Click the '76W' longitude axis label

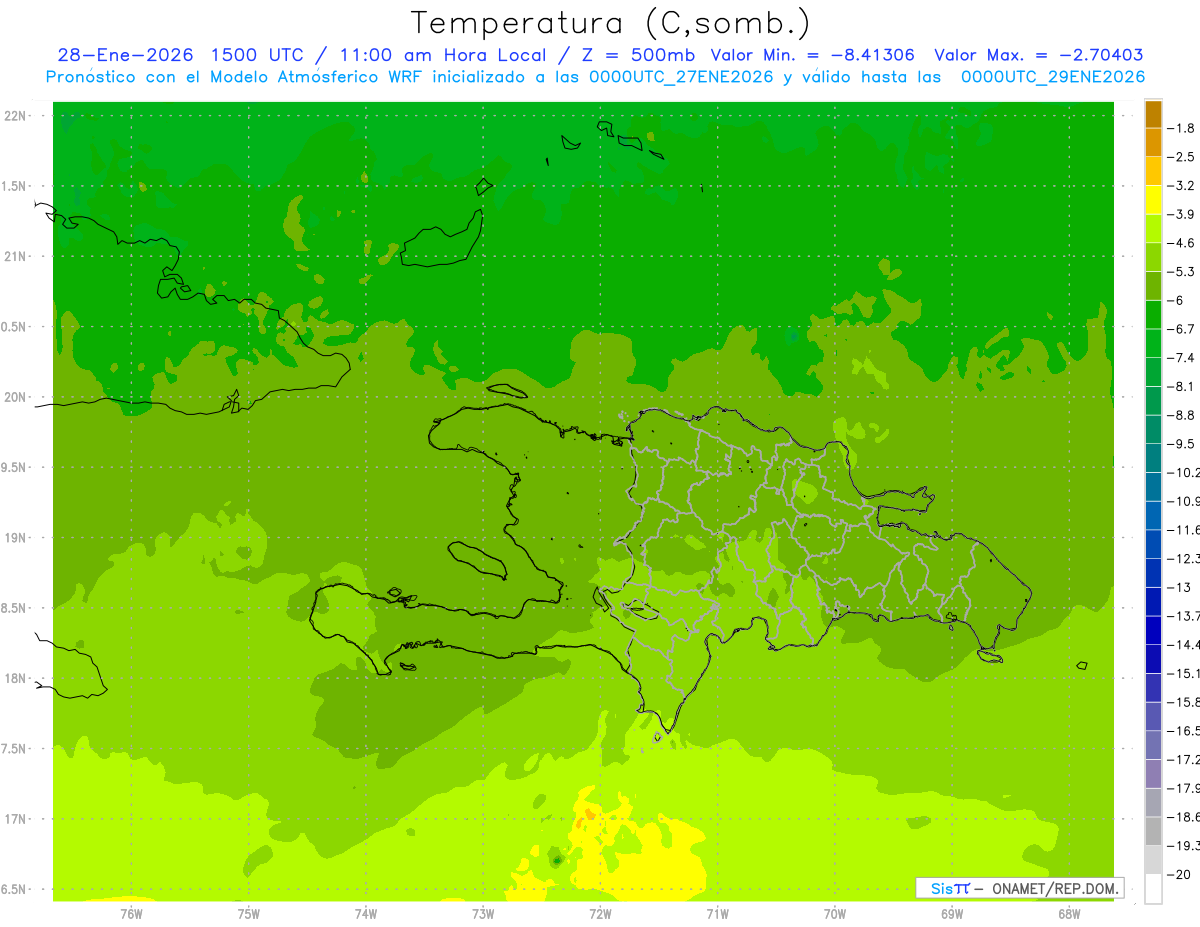click(x=131, y=914)
